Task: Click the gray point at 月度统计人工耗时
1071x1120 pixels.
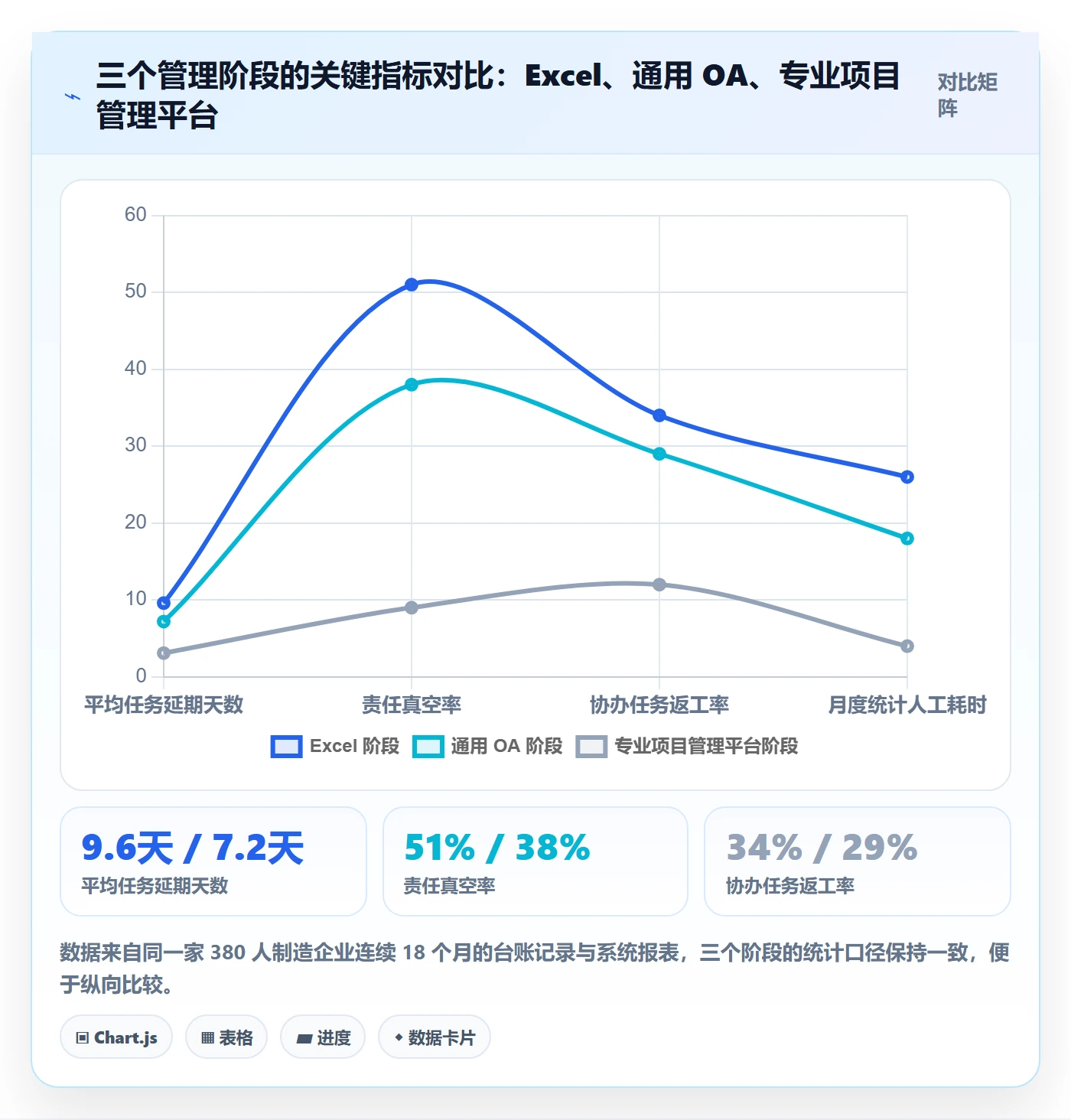Action: click(x=907, y=646)
